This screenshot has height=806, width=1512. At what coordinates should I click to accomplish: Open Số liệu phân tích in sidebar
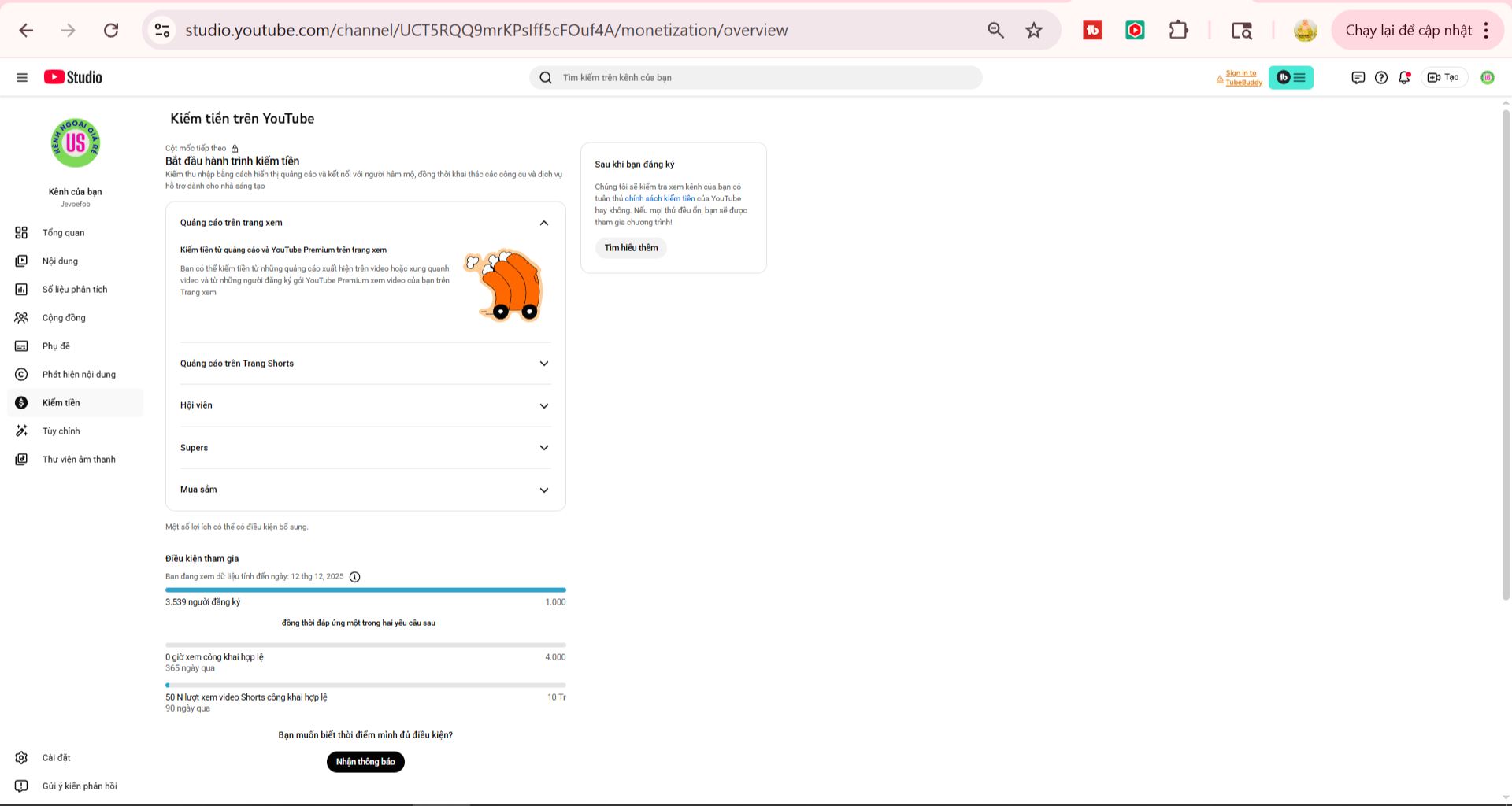[75, 290]
